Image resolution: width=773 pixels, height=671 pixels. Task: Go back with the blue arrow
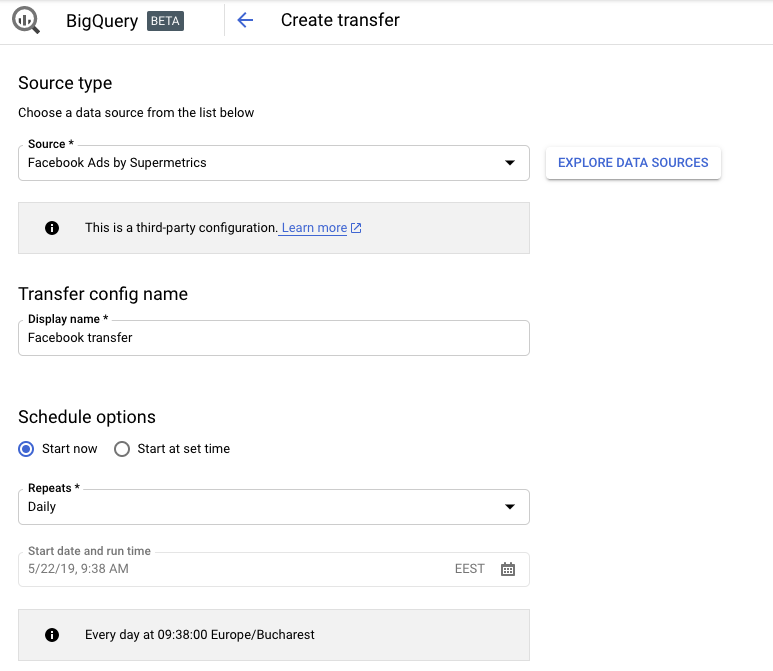click(x=245, y=20)
